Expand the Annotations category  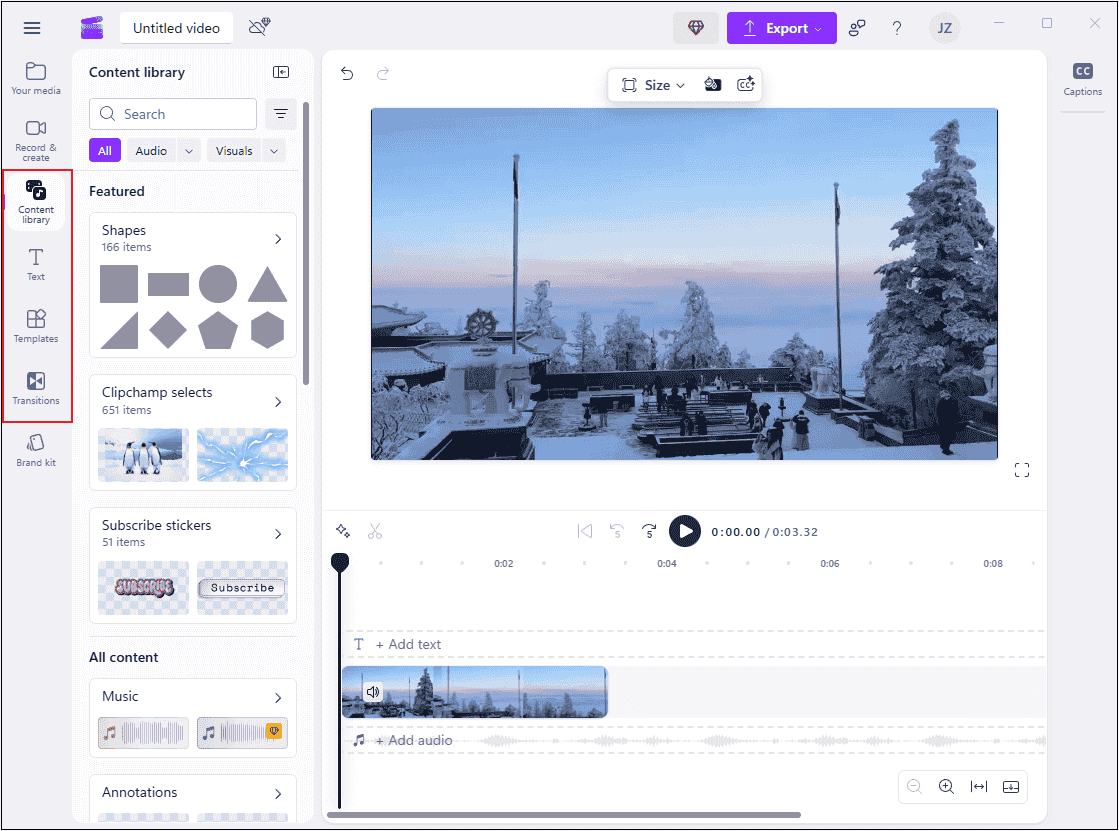pos(278,794)
